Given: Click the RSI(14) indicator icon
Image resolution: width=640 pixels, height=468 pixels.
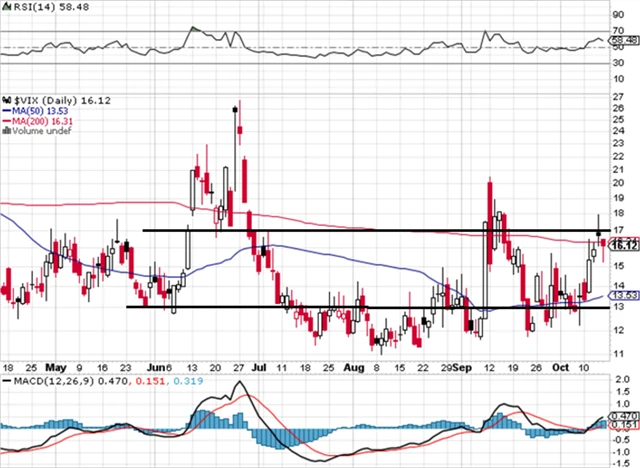Looking at the screenshot, I should (5, 7).
